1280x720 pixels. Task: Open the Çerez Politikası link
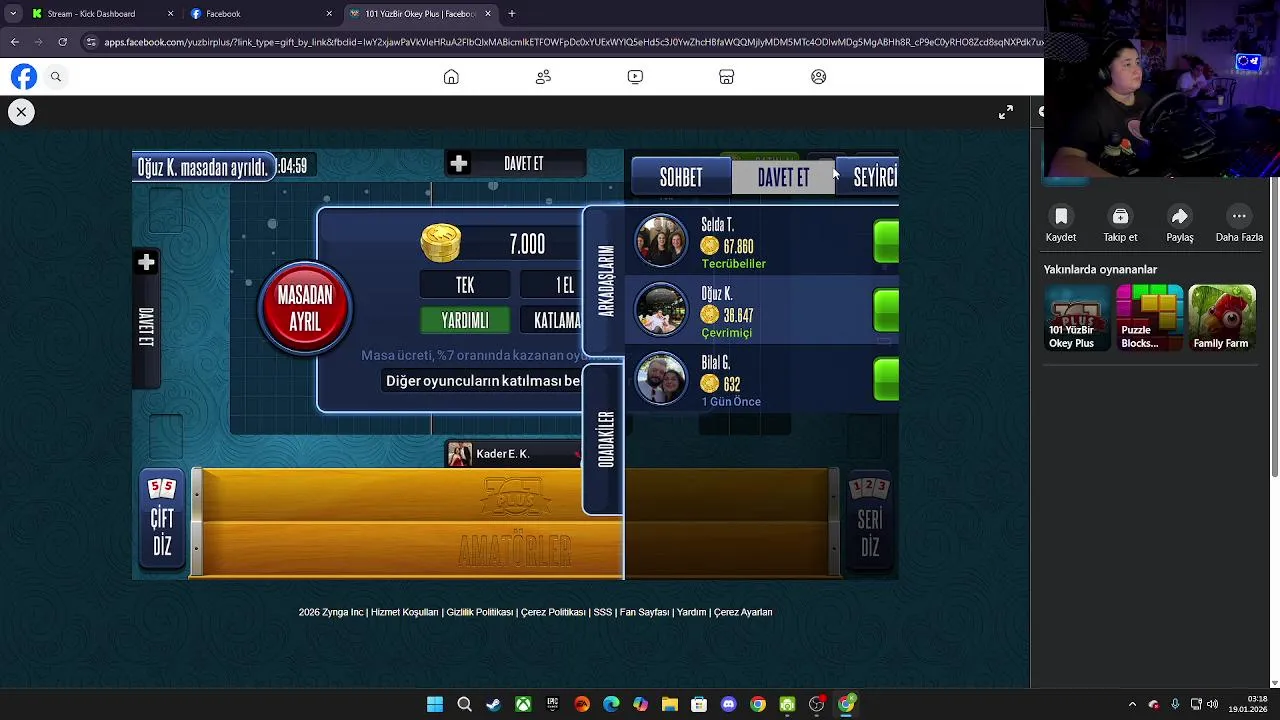point(553,612)
